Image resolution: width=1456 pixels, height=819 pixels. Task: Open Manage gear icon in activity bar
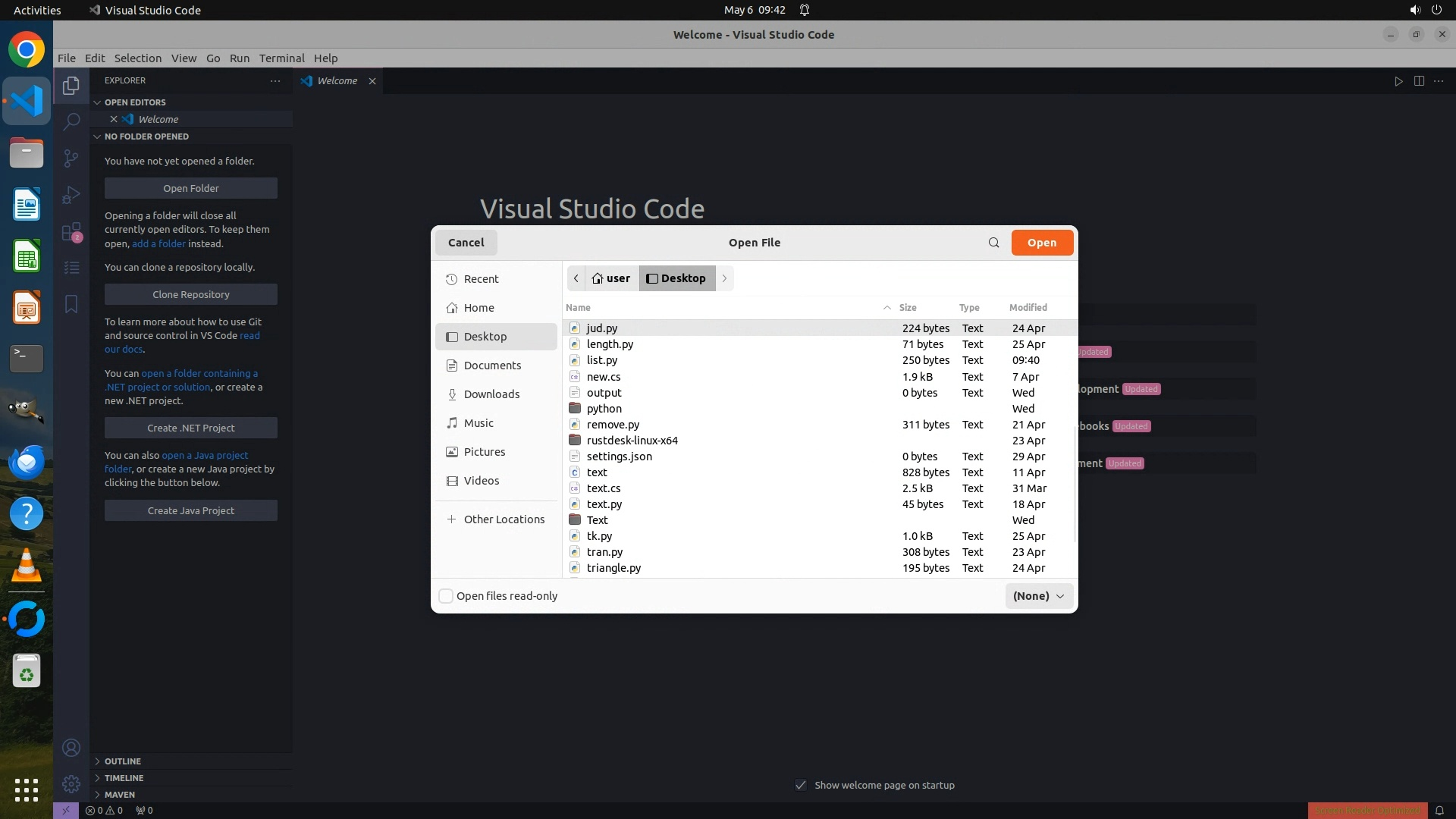pyautogui.click(x=71, y=783)
